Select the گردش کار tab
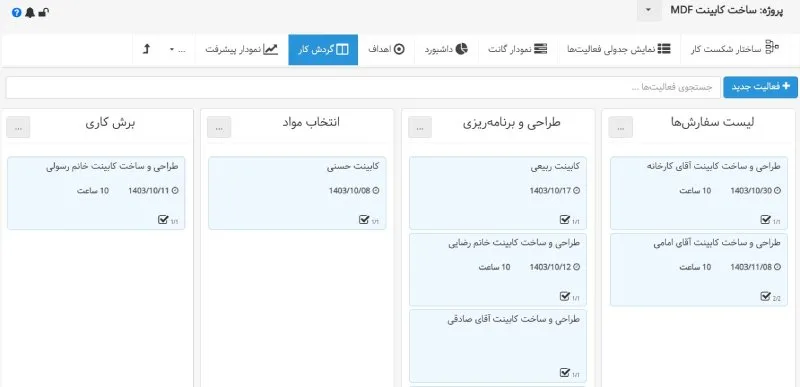Image resolution: width=800 pixels, height=387 pixels. pos(323,49)
